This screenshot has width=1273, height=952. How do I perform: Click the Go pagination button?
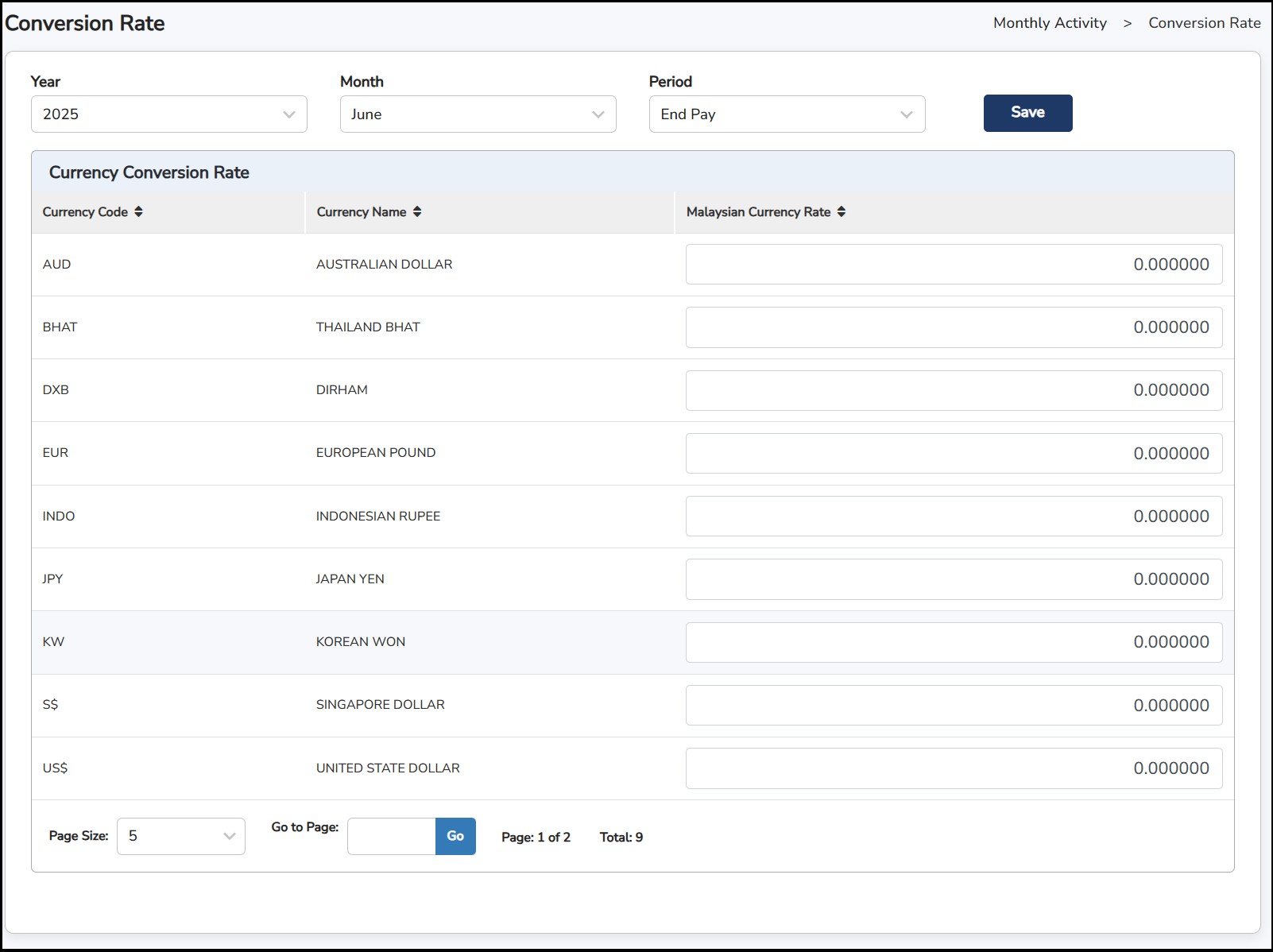click(x=455, y=836)
